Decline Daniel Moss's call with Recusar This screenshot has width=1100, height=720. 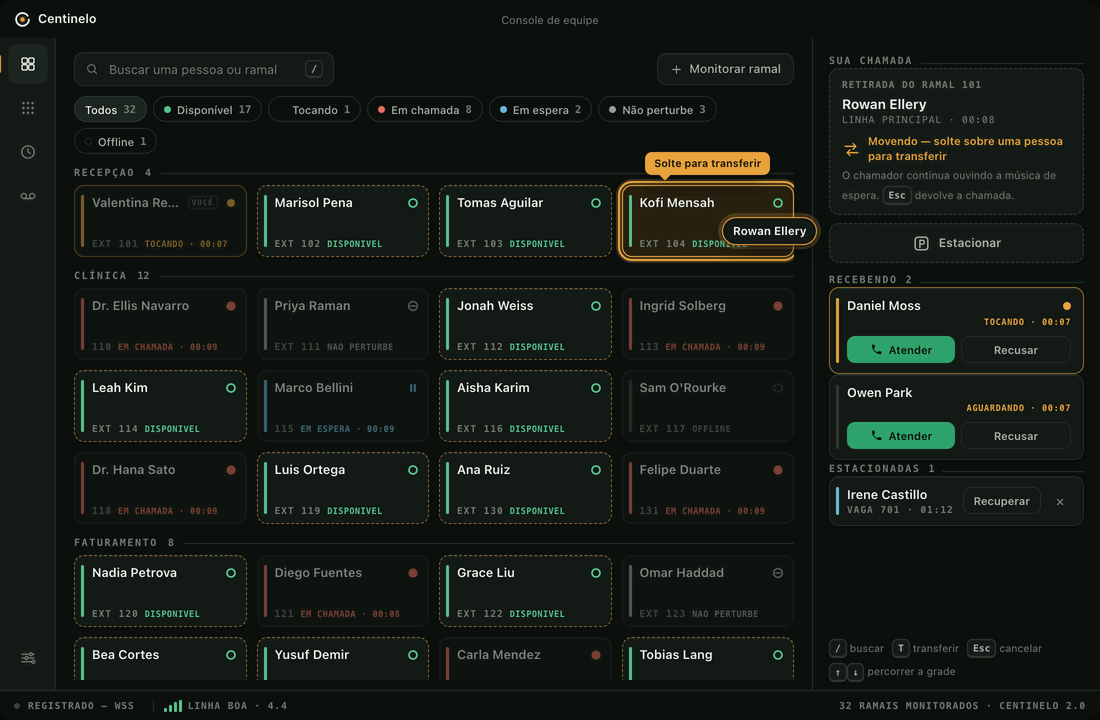coord(1015,349)
